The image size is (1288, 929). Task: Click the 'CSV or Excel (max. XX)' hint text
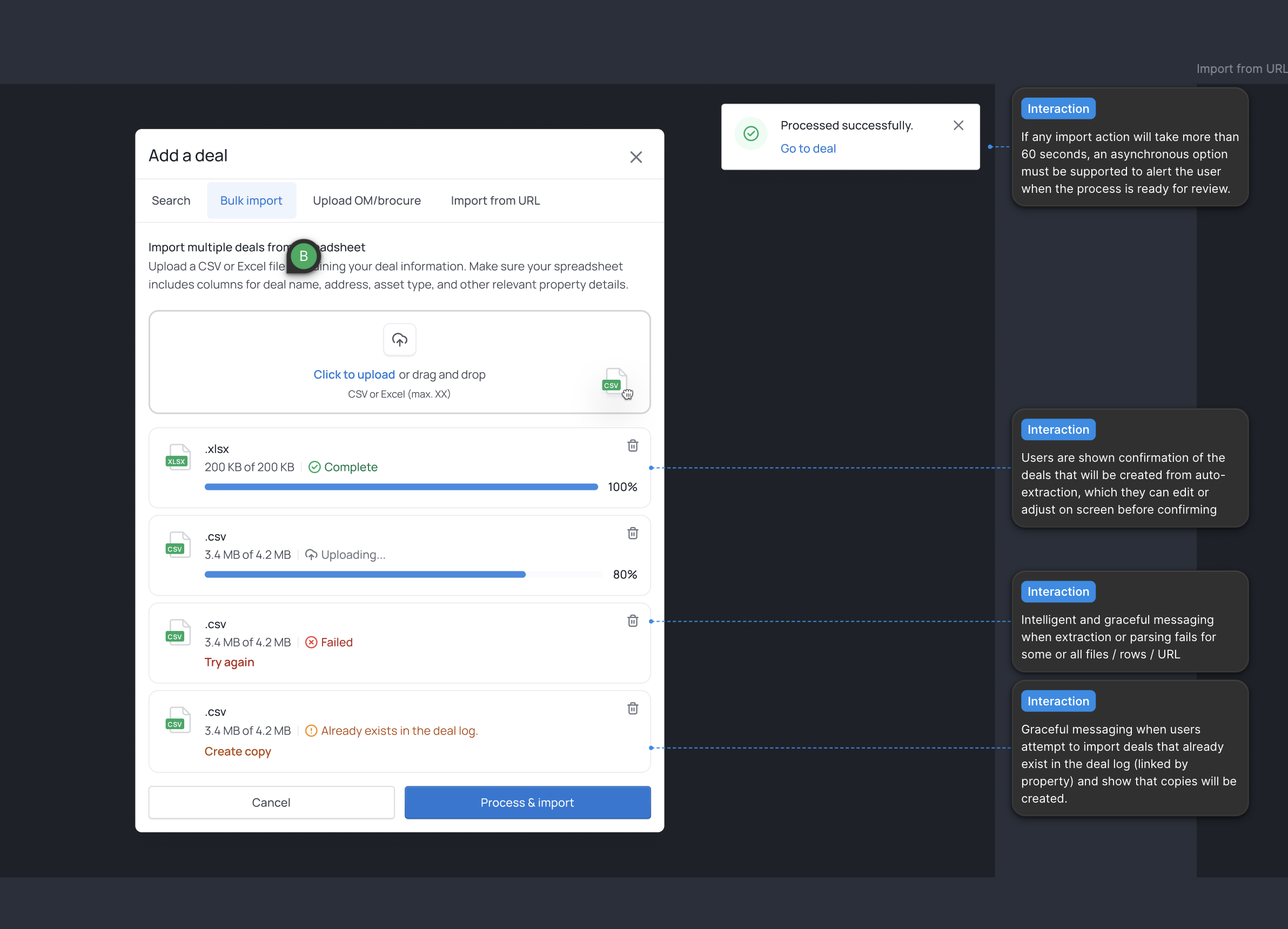399,394
